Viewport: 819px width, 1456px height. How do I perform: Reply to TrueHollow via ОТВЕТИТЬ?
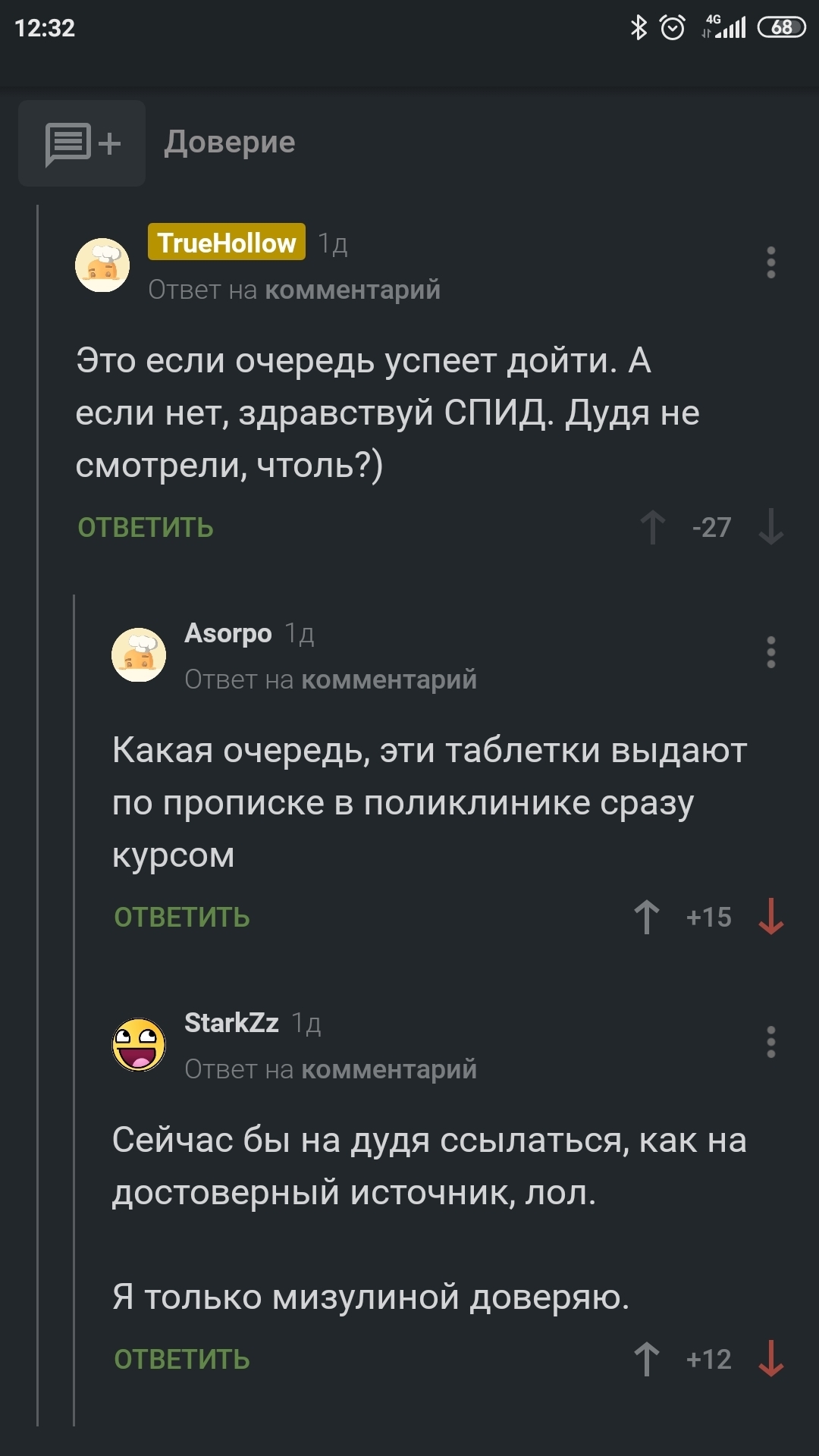pyautogui.click(x=146, y=528)
